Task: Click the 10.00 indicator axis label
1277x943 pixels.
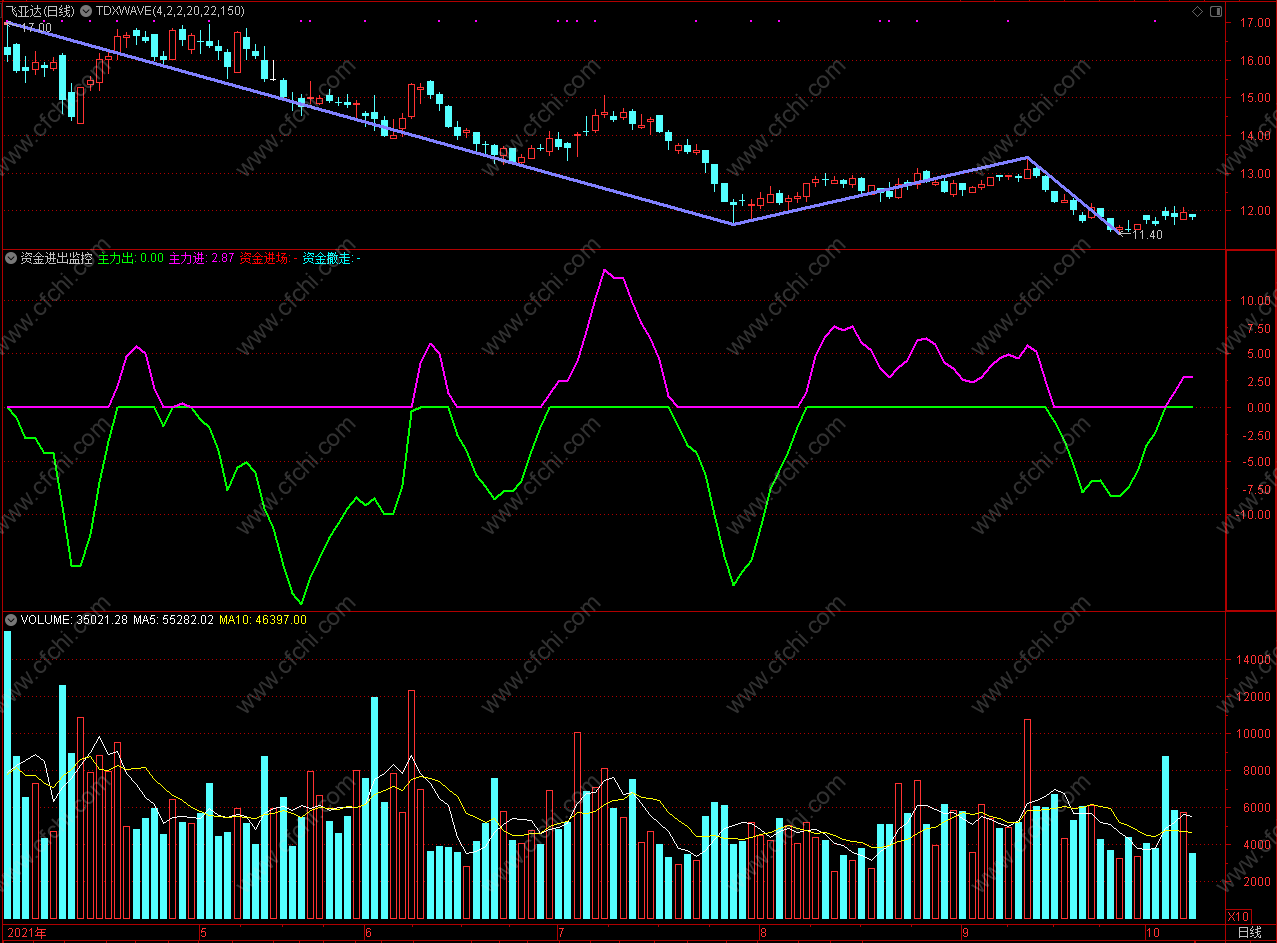Action: tap(1256, 301)
